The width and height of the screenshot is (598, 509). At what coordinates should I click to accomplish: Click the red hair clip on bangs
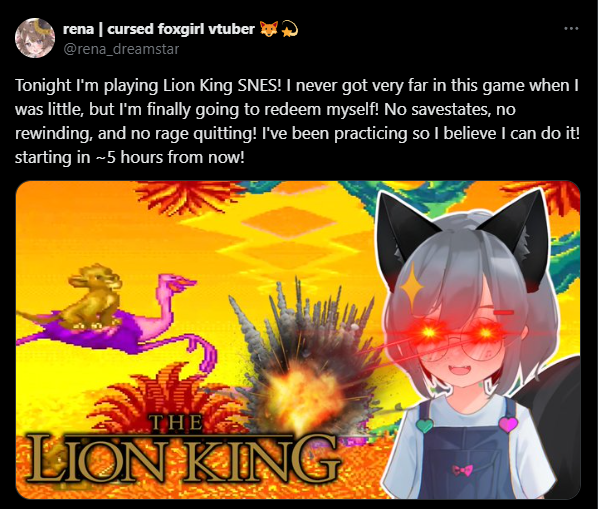[x=503, y=313]
